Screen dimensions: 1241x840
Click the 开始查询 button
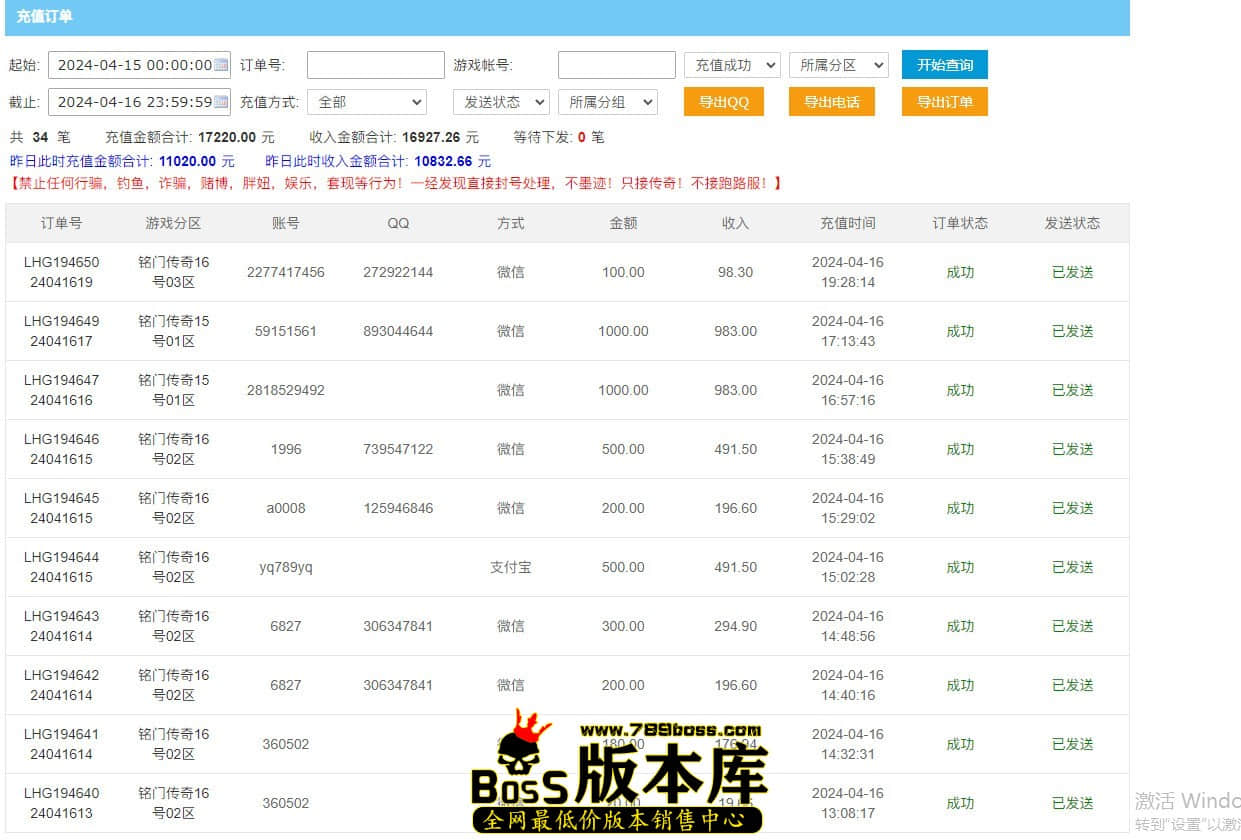[x=944, y=65]
